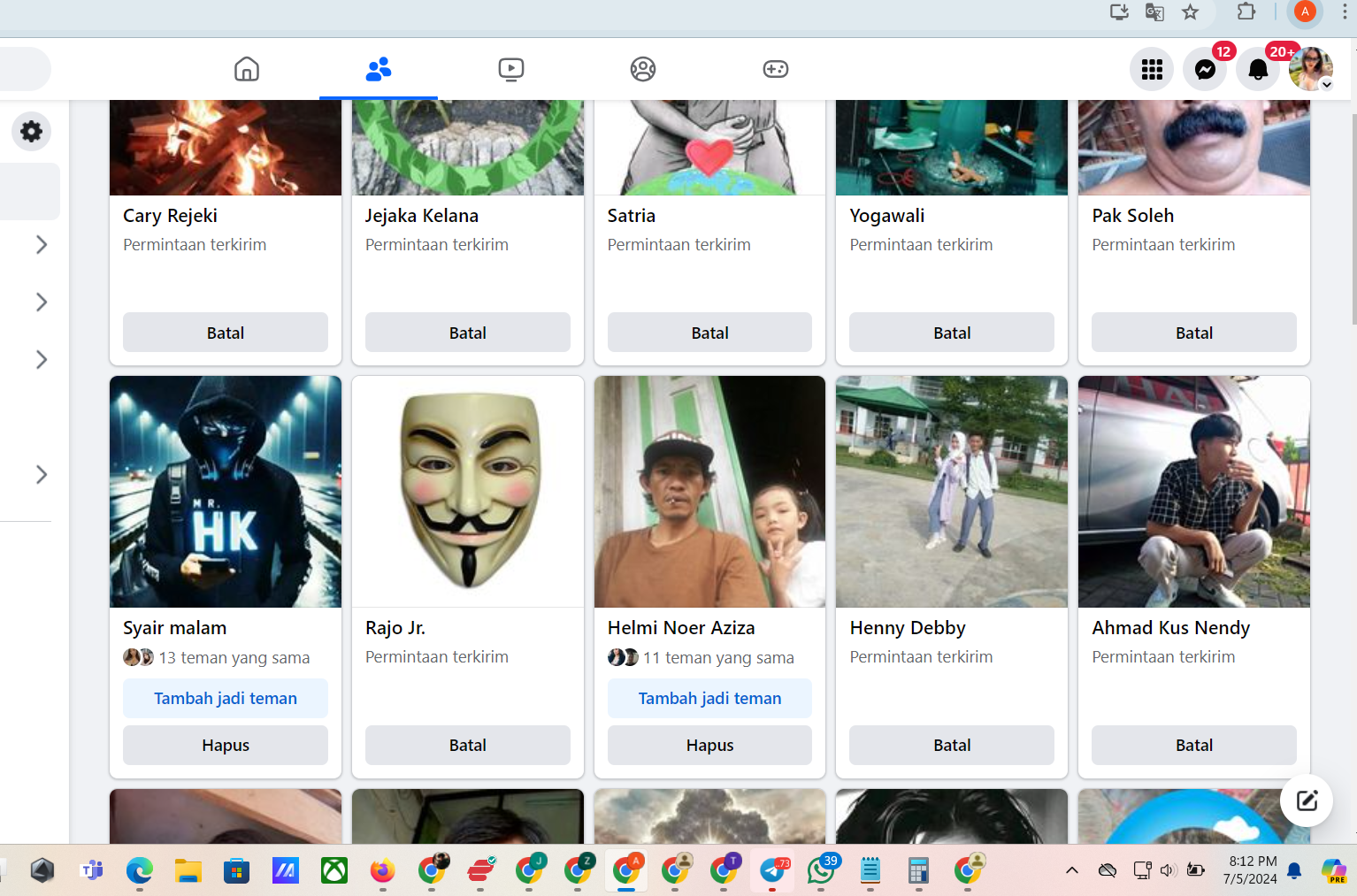This screenshot has width=1357, height=896.
Task: Show Facebook notifications bell
Action: (x=1258, y=69)
